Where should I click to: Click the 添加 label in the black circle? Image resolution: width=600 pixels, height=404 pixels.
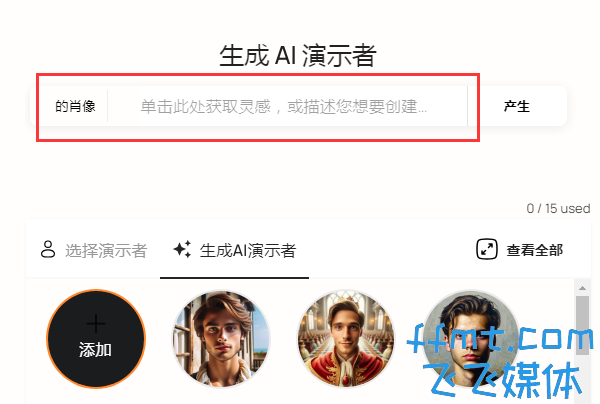(x=95, y=350)
